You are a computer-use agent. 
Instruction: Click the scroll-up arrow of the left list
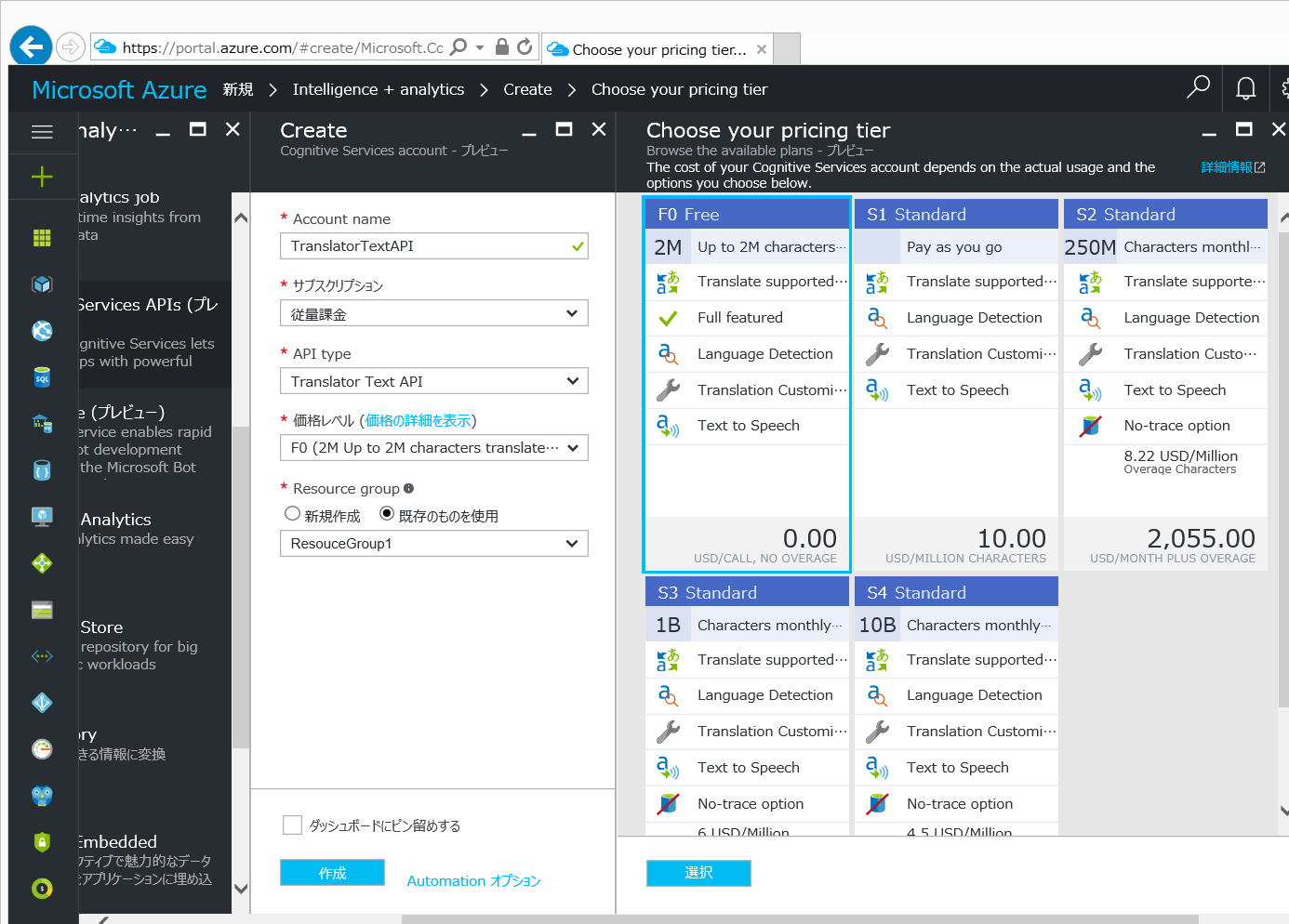click(x=241, y=218)
